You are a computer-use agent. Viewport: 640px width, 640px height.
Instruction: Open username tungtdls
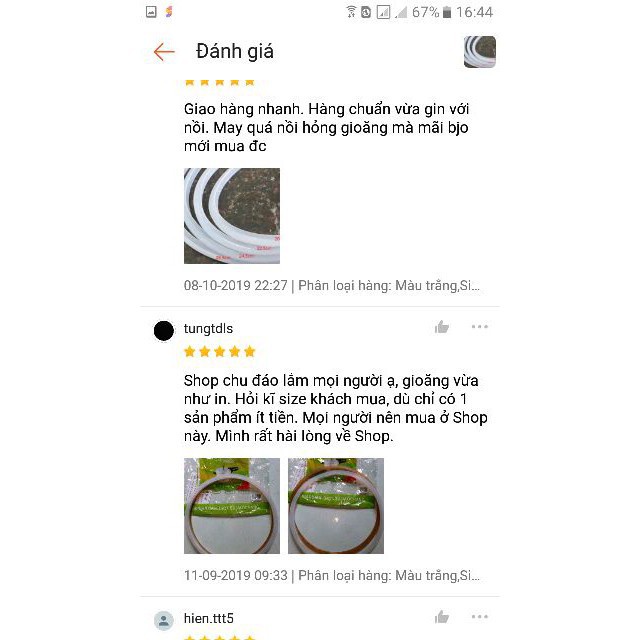click(208, 329)
